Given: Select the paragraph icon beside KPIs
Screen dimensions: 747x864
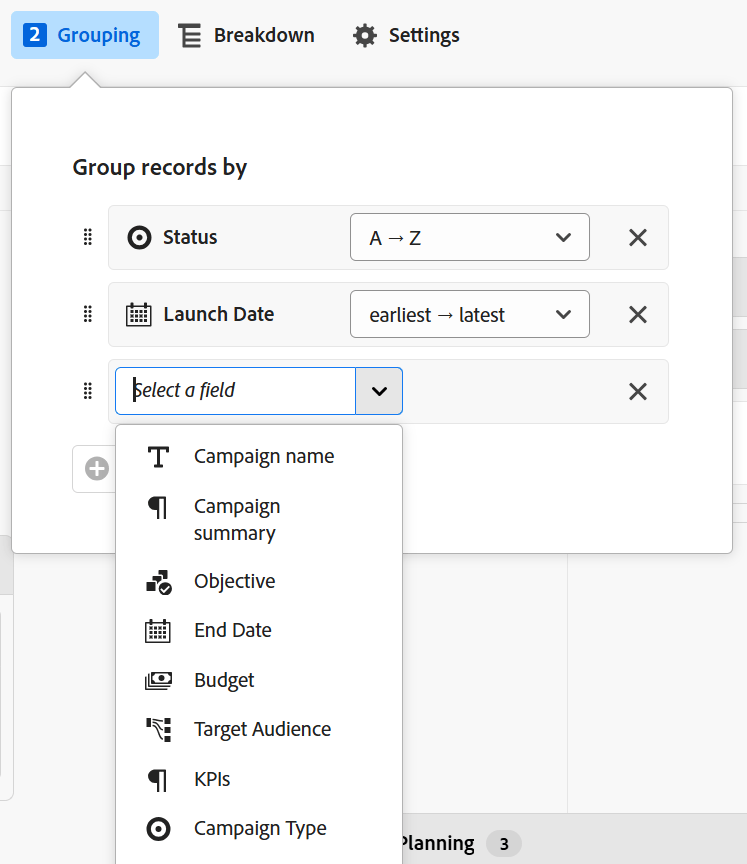Looking at the screenshot, I should point(158,779).
